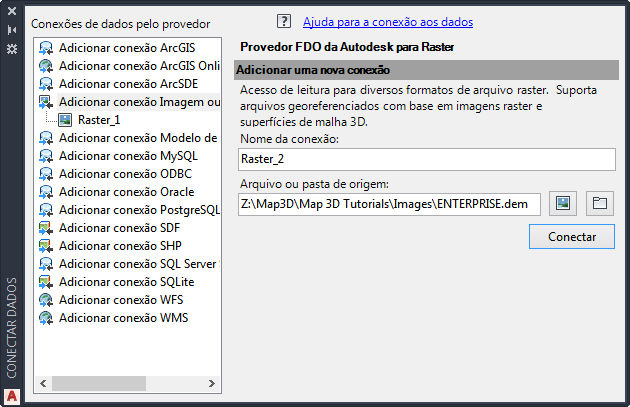The height and width of the screenshot is (407, 630).
Task: Click the Adicionar uma nova conexão header
Action: (x=426, y=70)
